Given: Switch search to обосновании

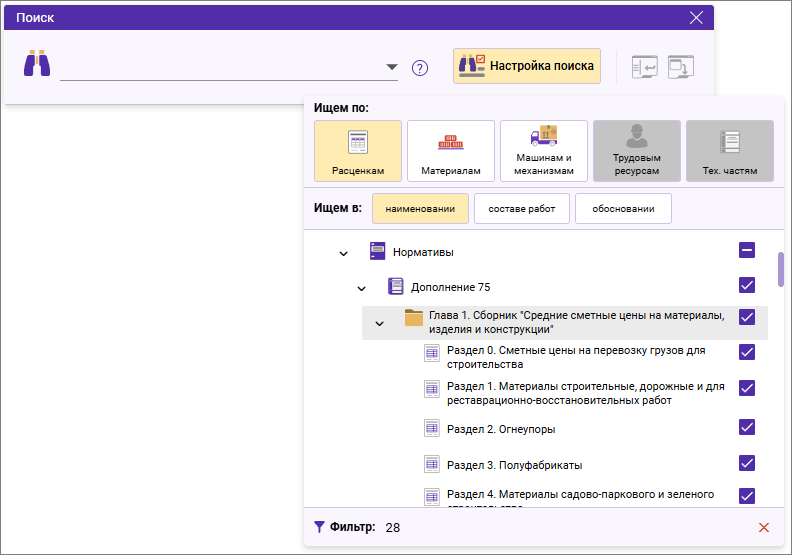Looking at the screenshot, I should (x=623, y=208).
